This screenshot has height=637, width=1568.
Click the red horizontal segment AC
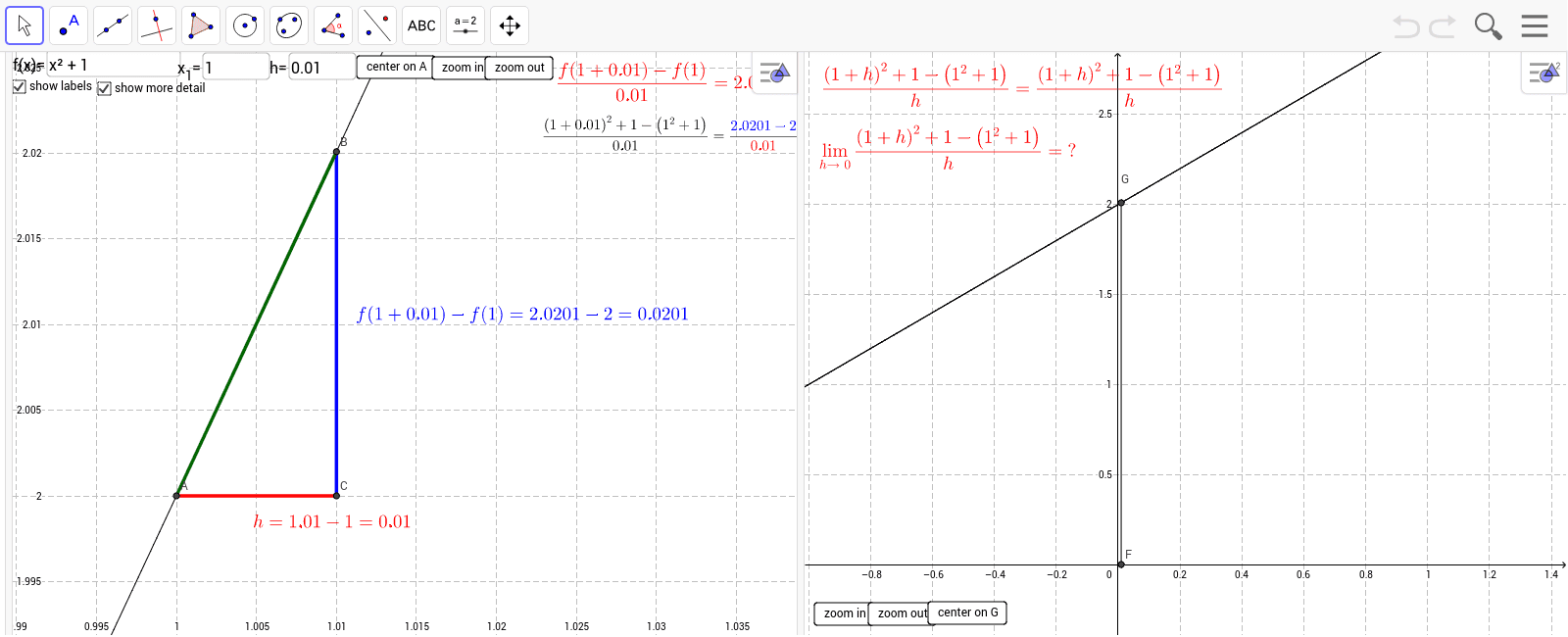(257, 496)
